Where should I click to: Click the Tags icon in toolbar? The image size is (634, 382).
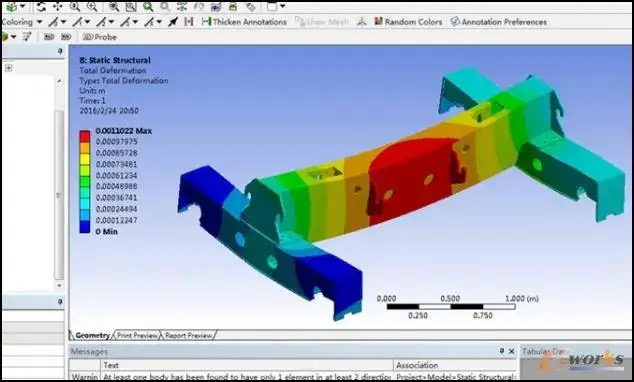pos(250,7)
